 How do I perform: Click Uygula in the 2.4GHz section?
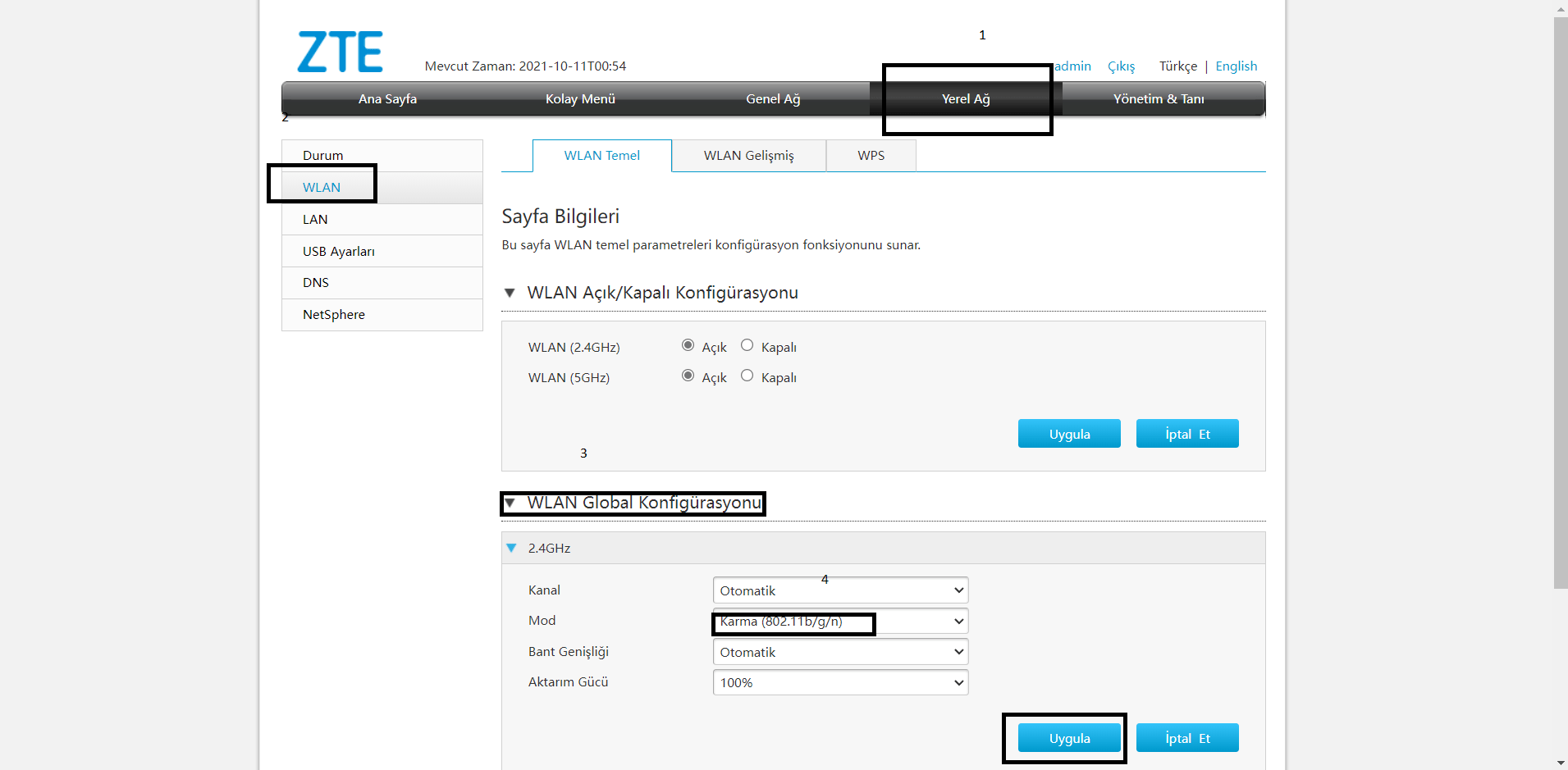(1069, 738)
